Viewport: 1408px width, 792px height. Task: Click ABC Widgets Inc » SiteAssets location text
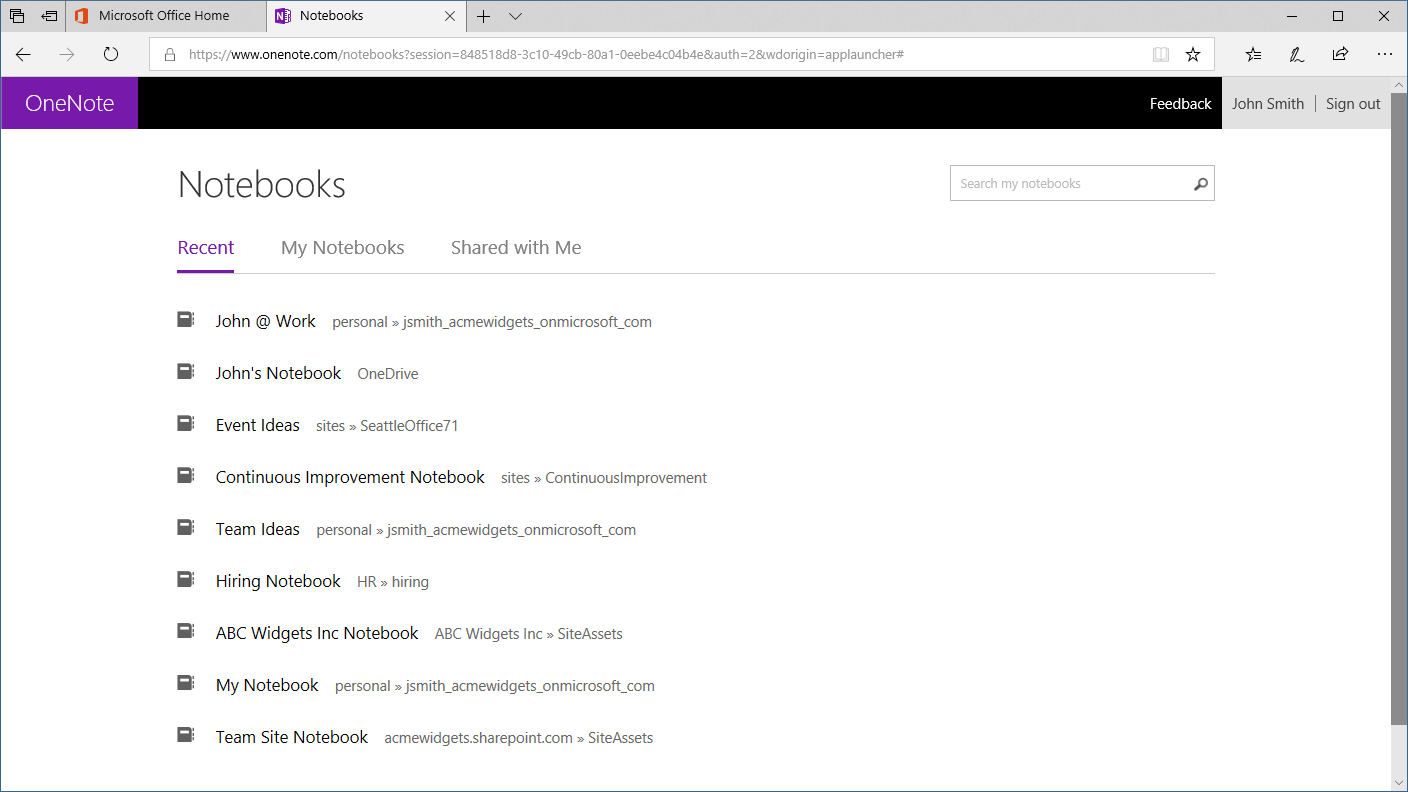pos(529,634)
